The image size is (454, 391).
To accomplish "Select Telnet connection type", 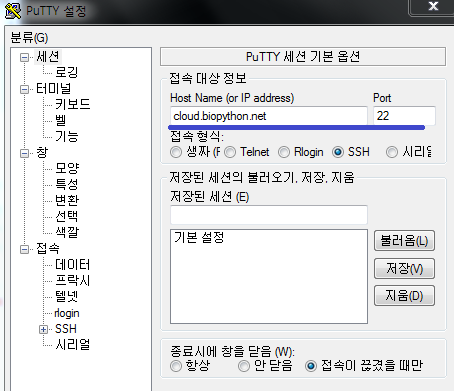I will pos(230,152).
